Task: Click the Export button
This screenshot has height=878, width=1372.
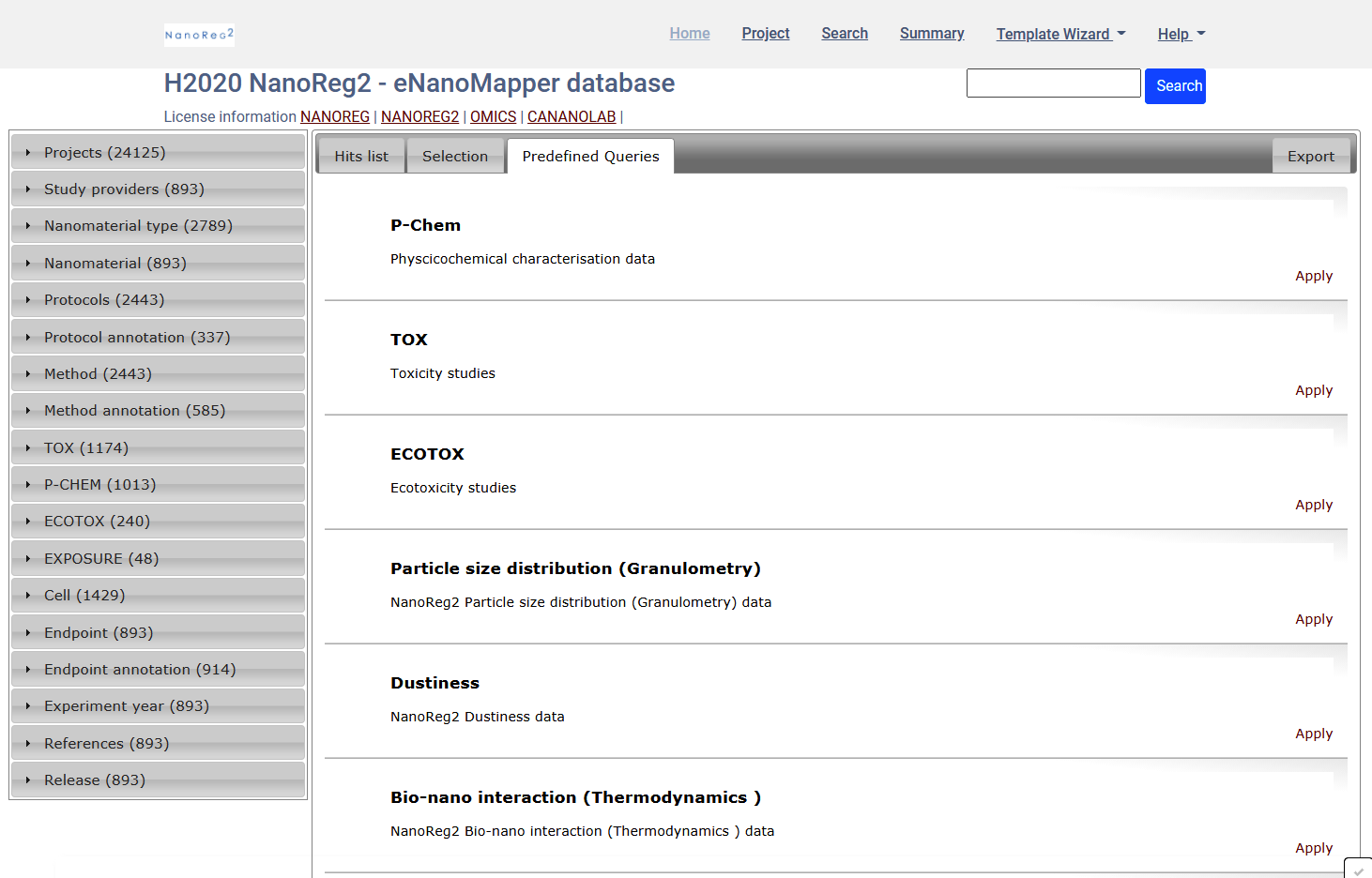Action: coord(1310,156)
